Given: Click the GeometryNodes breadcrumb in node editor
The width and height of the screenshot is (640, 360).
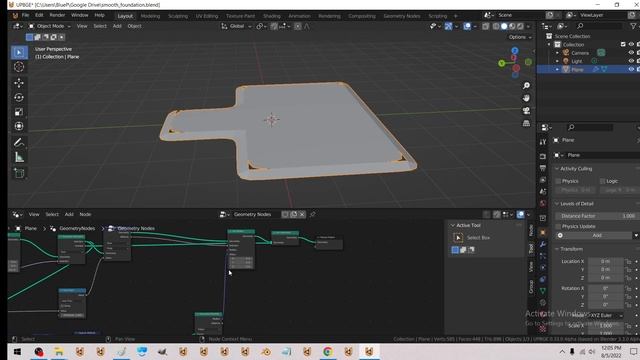Looking at the screenshot, I should 77,229.
